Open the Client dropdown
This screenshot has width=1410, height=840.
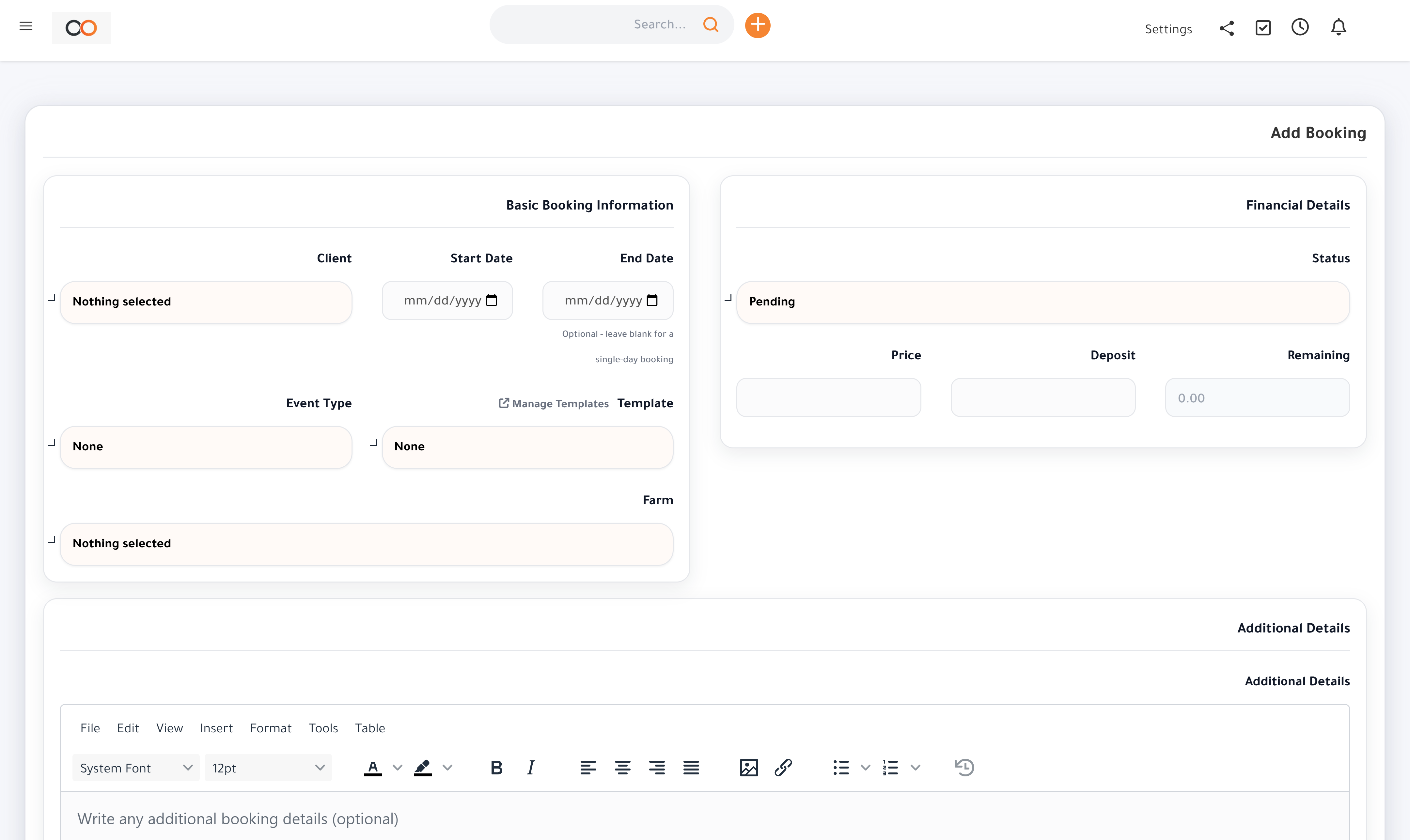coord(206,302)
